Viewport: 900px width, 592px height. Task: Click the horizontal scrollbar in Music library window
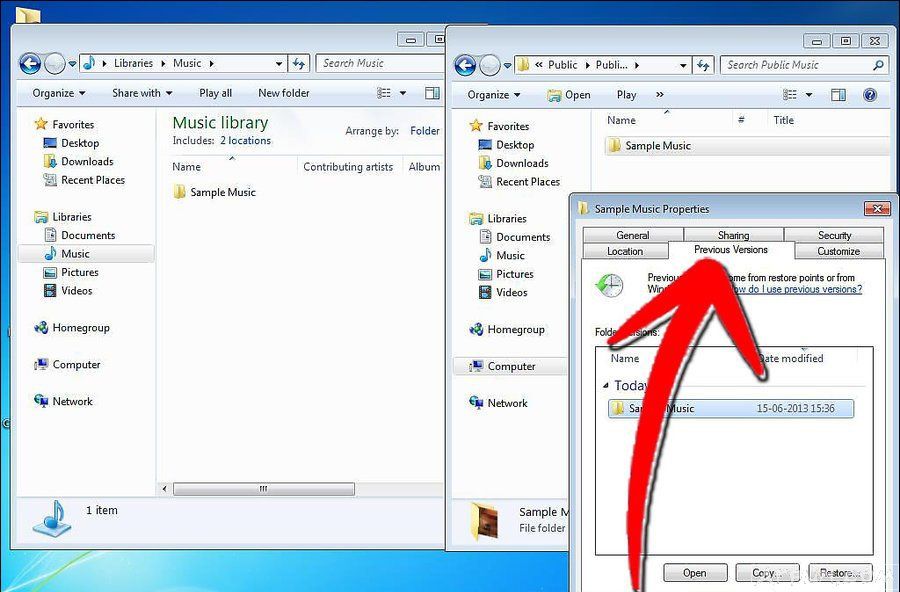[263, 489]
